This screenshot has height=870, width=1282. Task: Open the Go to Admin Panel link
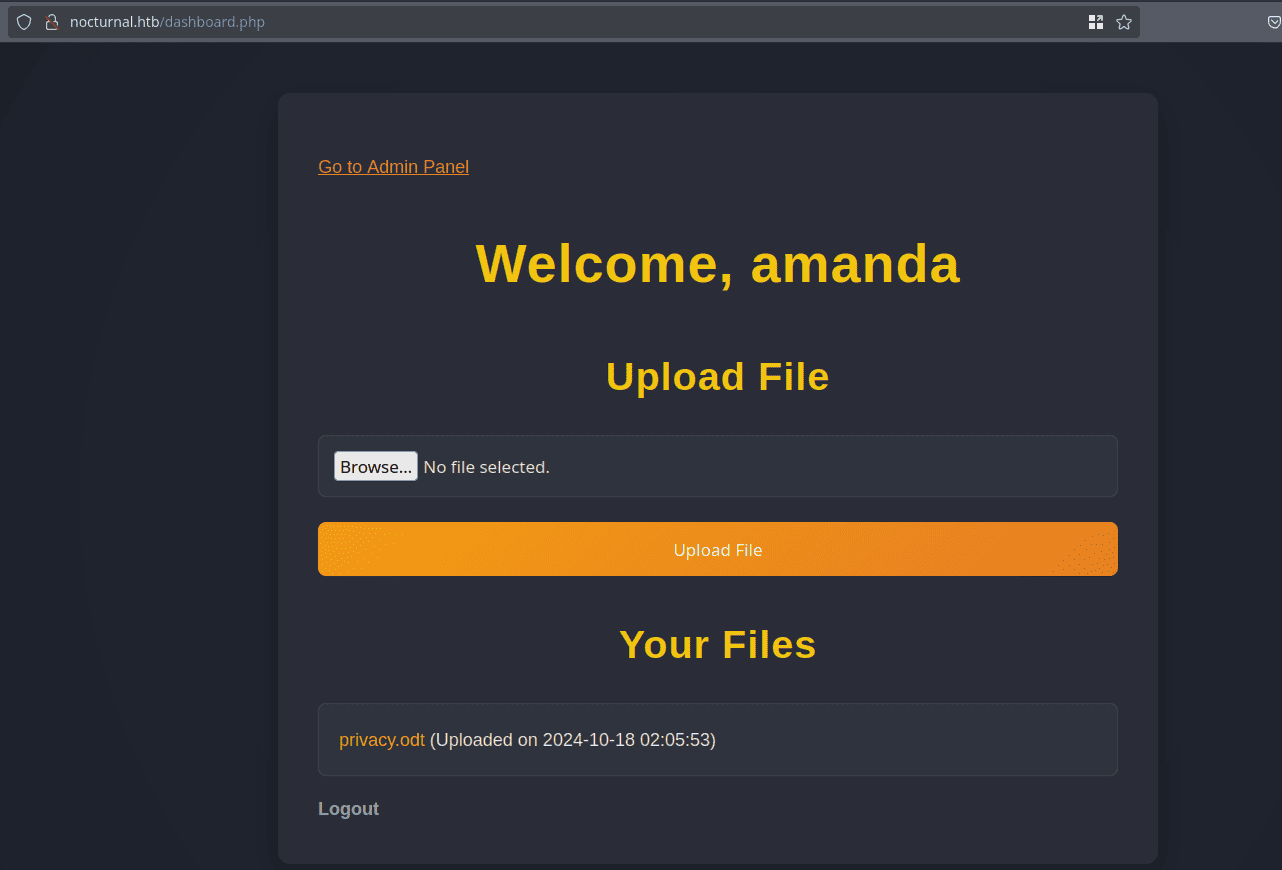click(x=393, y=167)
